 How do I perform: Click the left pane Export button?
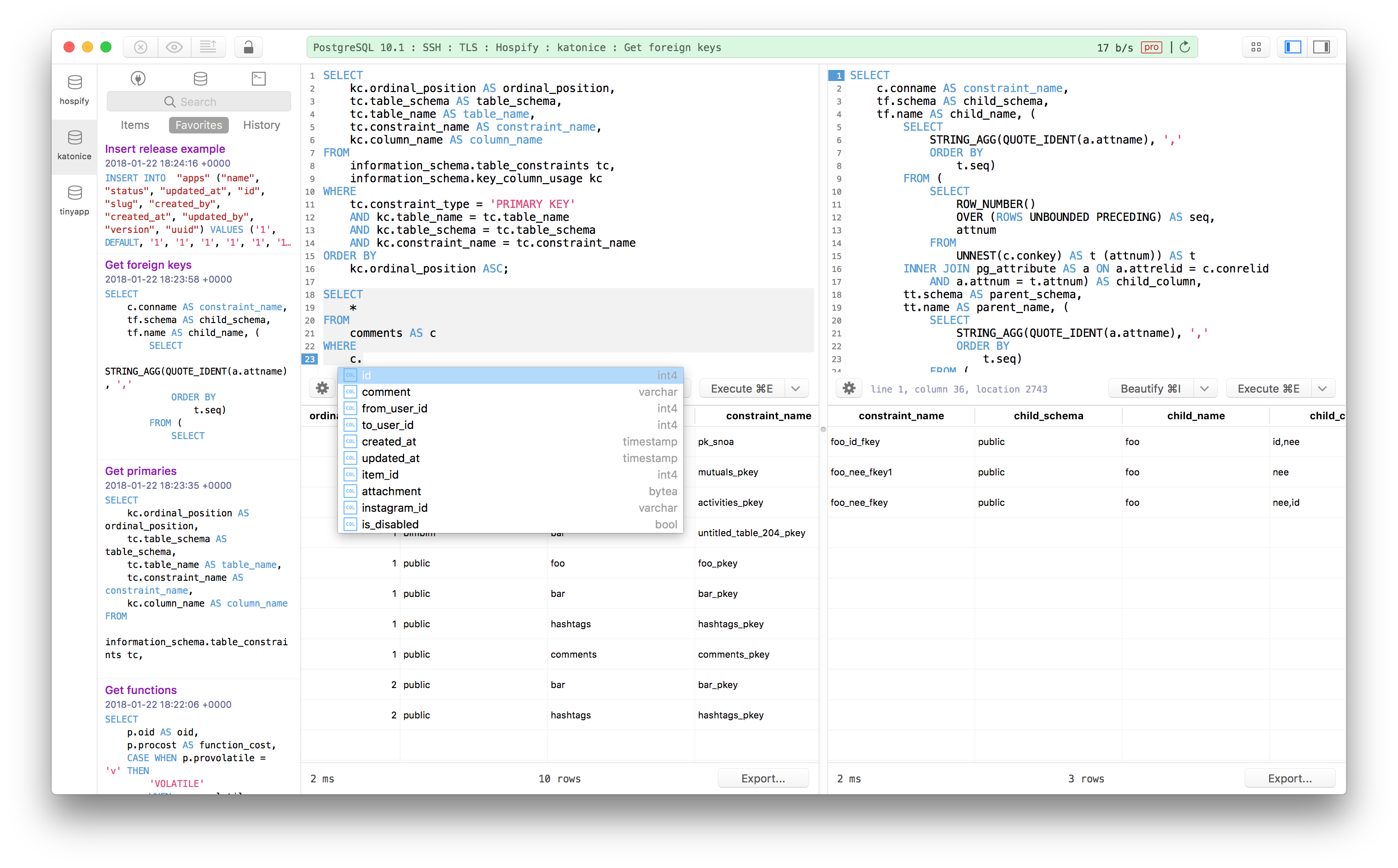(x=763, y=778)
